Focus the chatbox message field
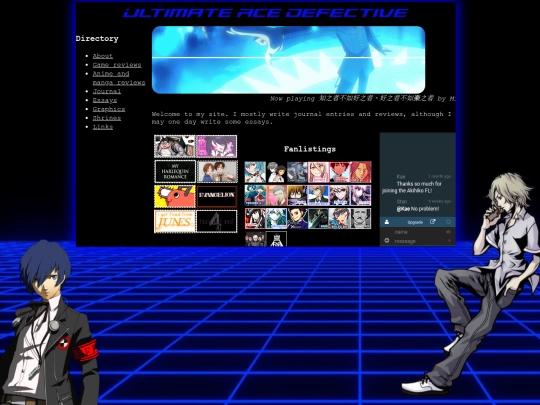This screenshot has width=540, height=405. coord(418,241)
